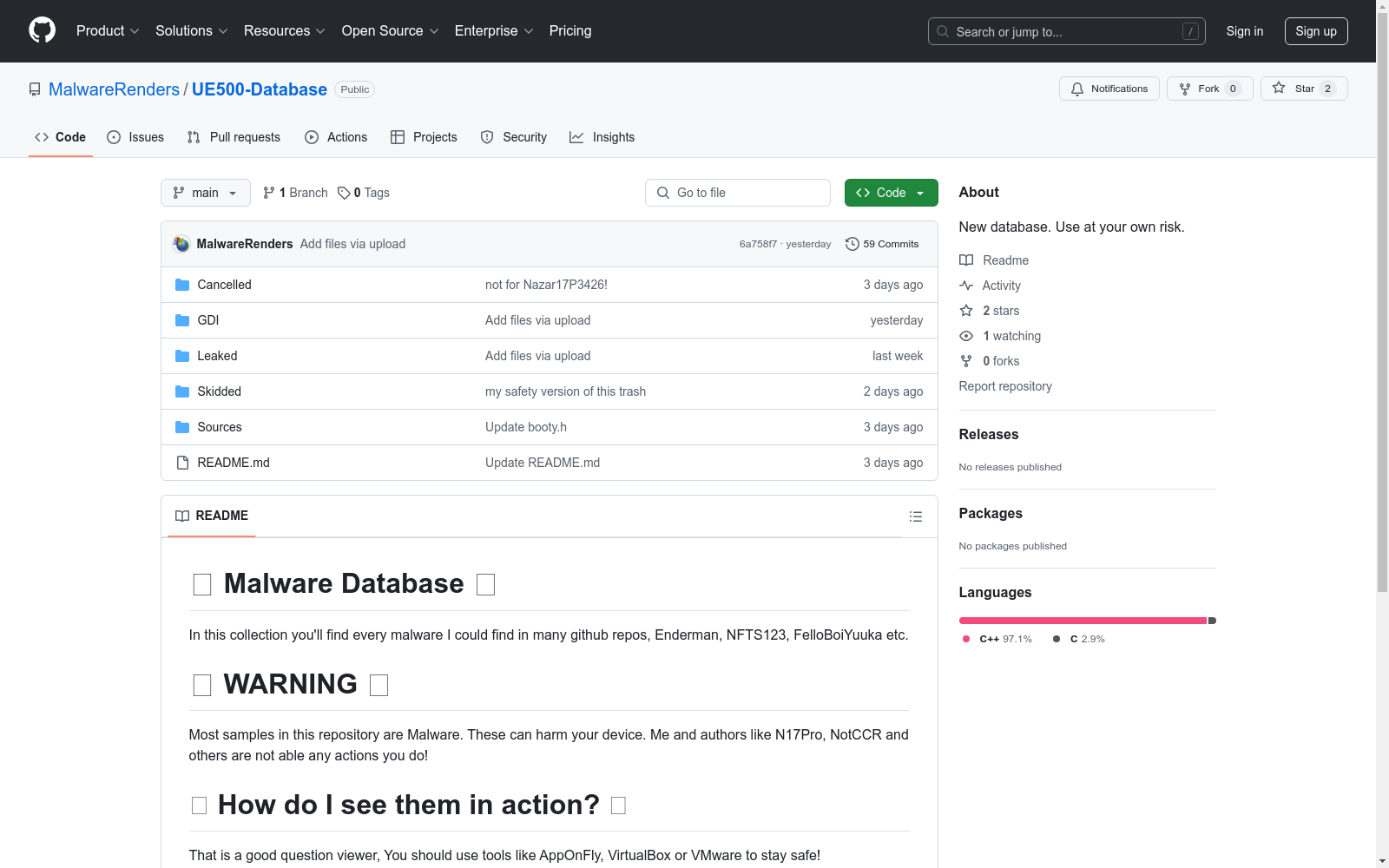Switch to the Actions tab
The image size is (1389, 868).
click(336, 137)
